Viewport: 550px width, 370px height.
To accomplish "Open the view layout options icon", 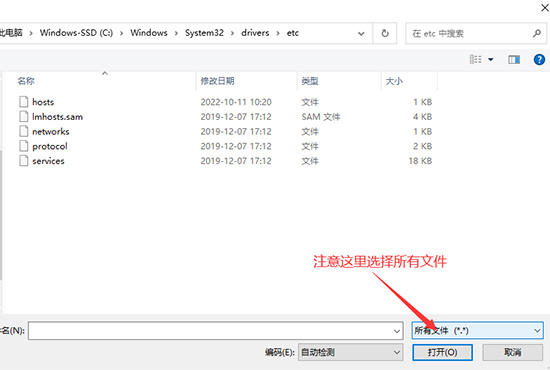I will [476, 59].
